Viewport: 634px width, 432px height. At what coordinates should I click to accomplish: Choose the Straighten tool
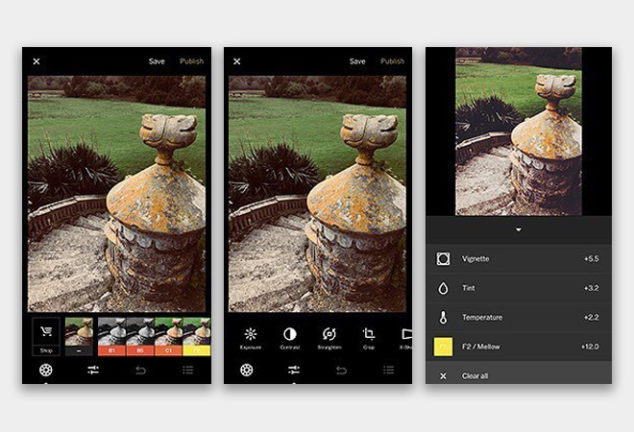click(329, 334)
